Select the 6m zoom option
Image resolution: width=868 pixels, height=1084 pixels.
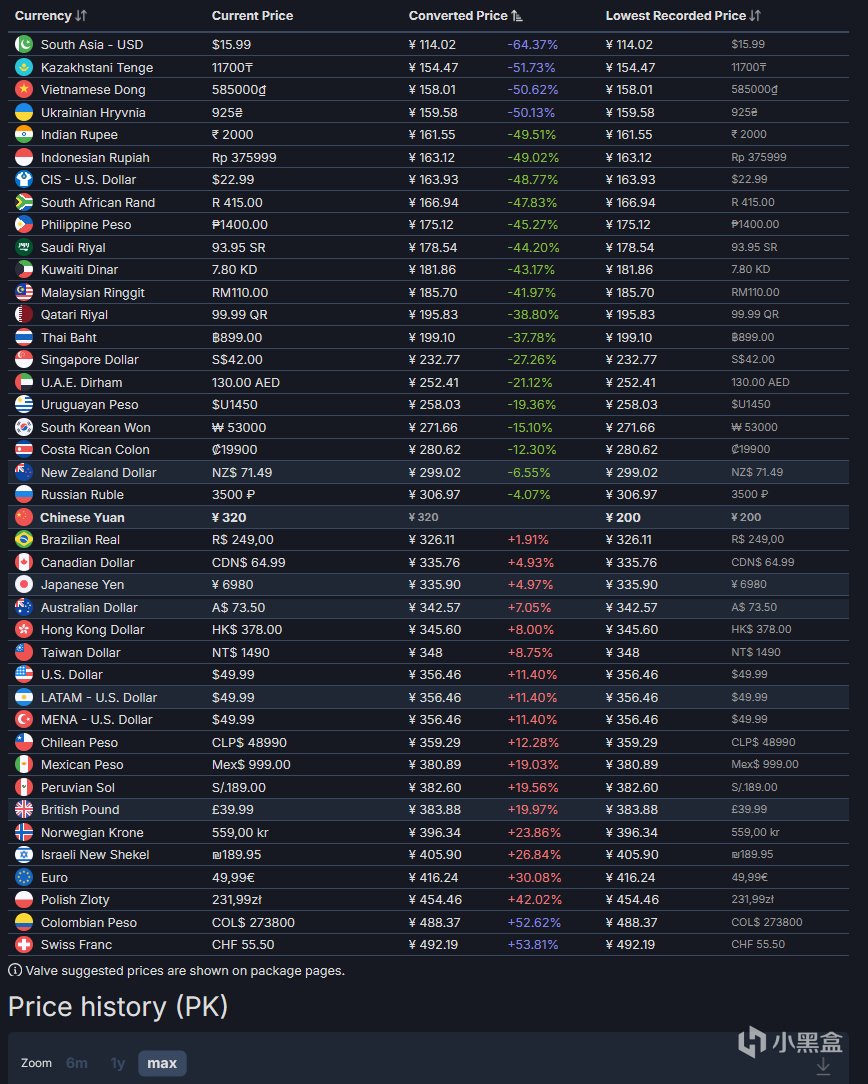[77, 1063]
